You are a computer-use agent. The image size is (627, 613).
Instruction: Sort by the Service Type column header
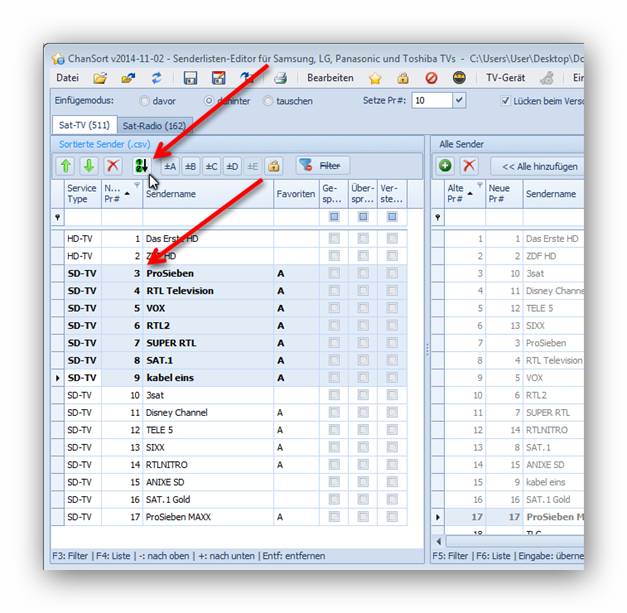83,194
